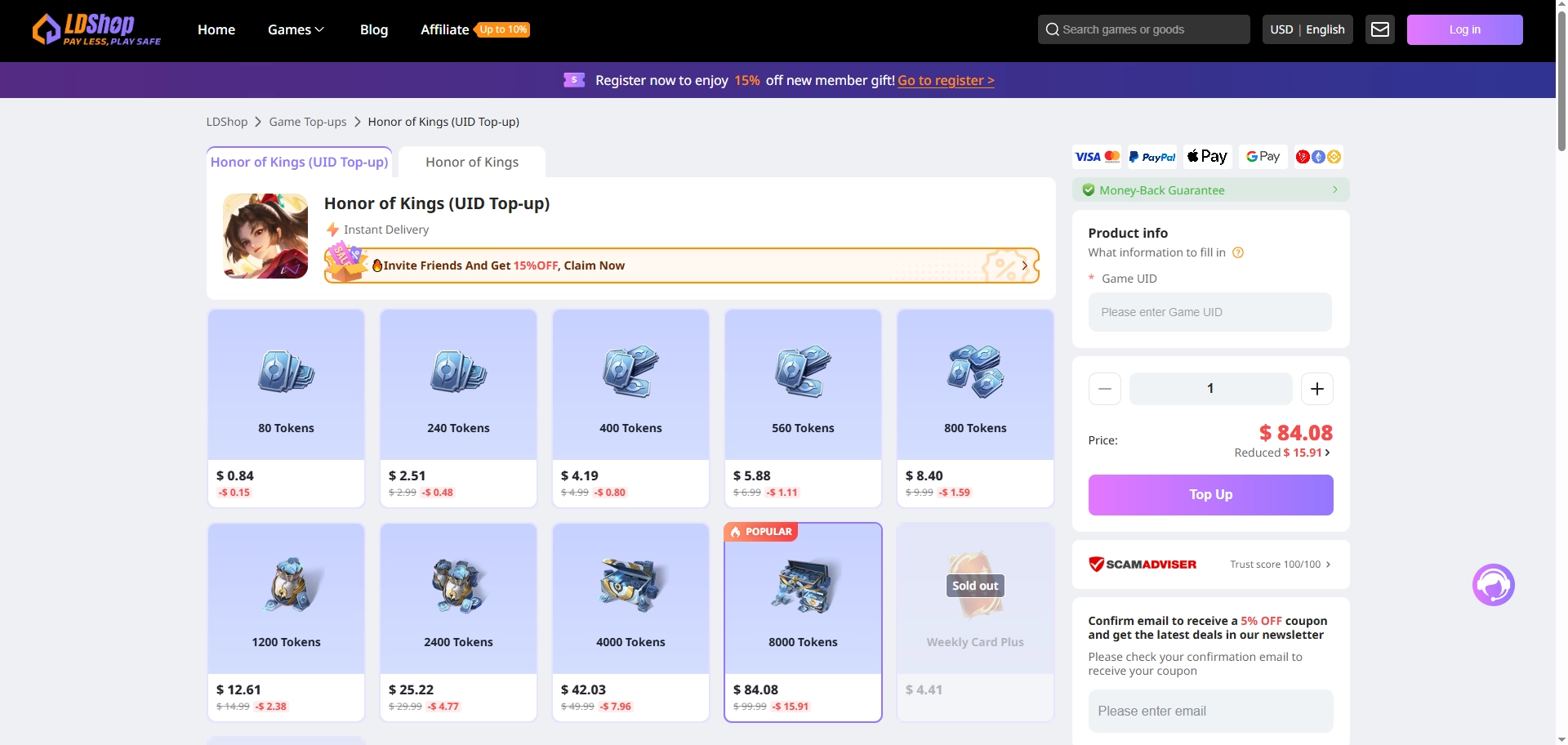Open the USD English currency language selector

point(1307,29)
